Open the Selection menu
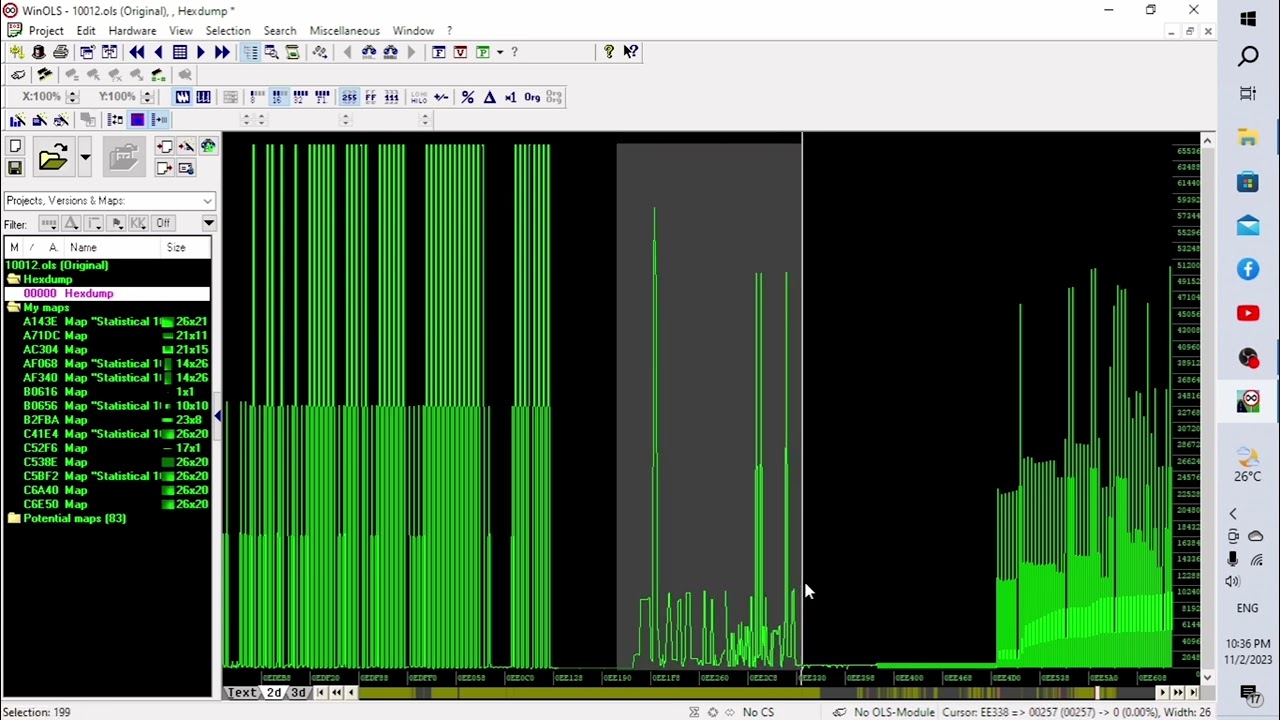 (228, 31)
